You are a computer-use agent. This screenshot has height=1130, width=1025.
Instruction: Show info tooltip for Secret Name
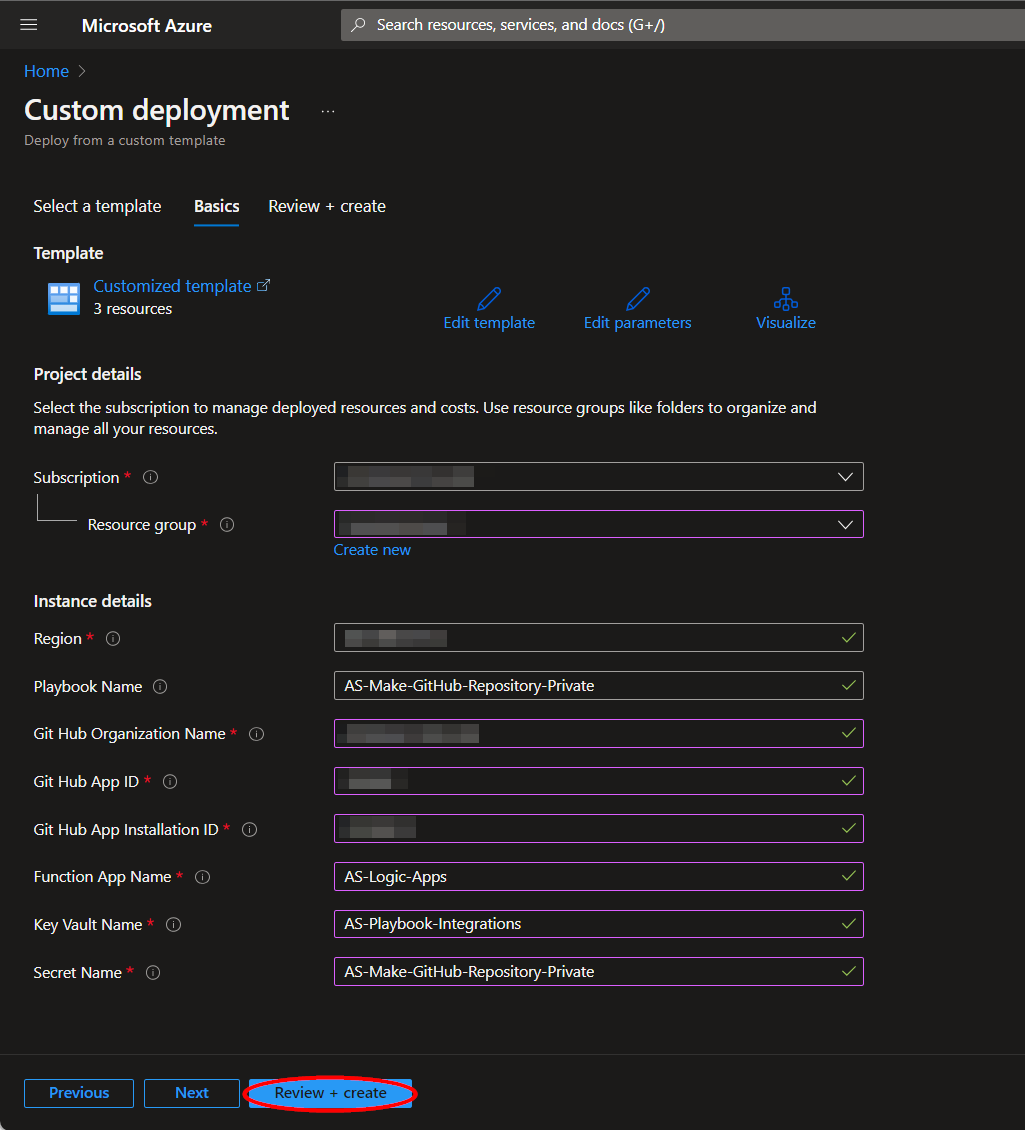point(153,973)
